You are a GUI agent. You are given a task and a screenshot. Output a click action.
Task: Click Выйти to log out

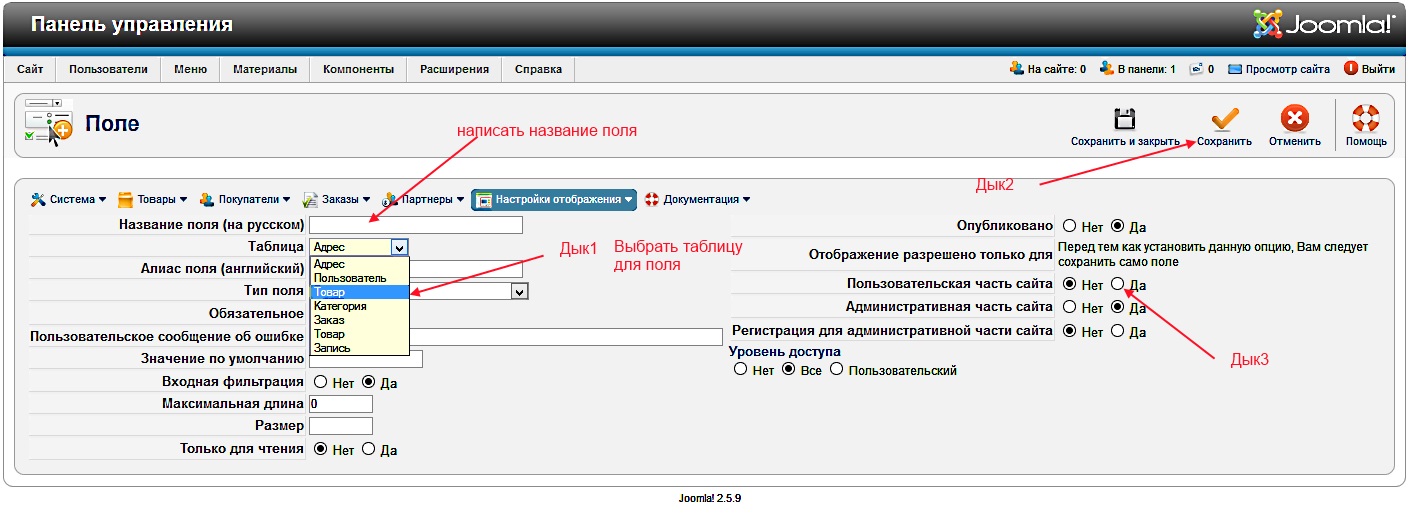tap(1370, 69)
